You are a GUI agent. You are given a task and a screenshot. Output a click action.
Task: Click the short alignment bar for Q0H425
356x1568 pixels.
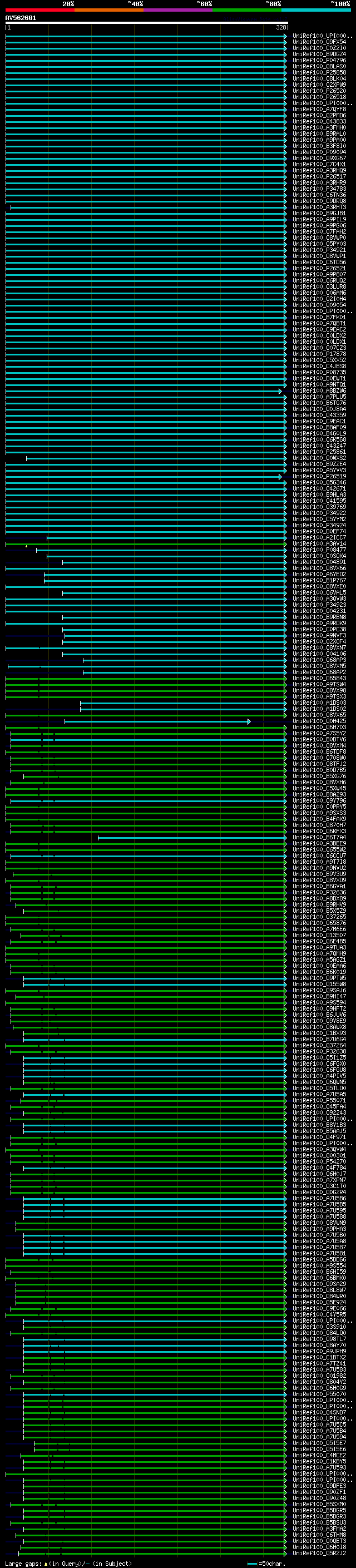(157, 722)
